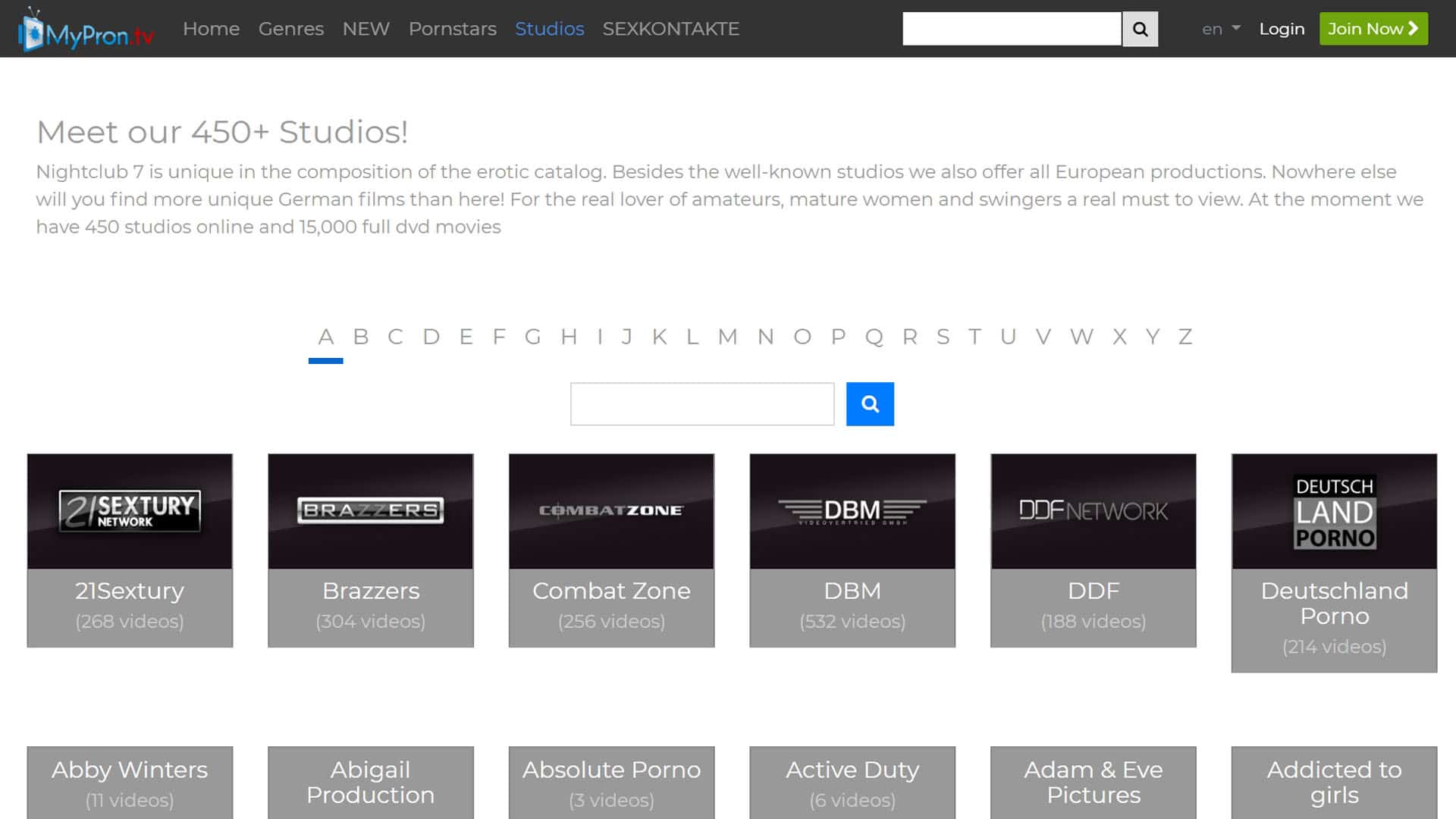The height and width of the screenshot is (819, 1456).
Task: Click the MyPron.tv site logo
Action: click(86, 30)
